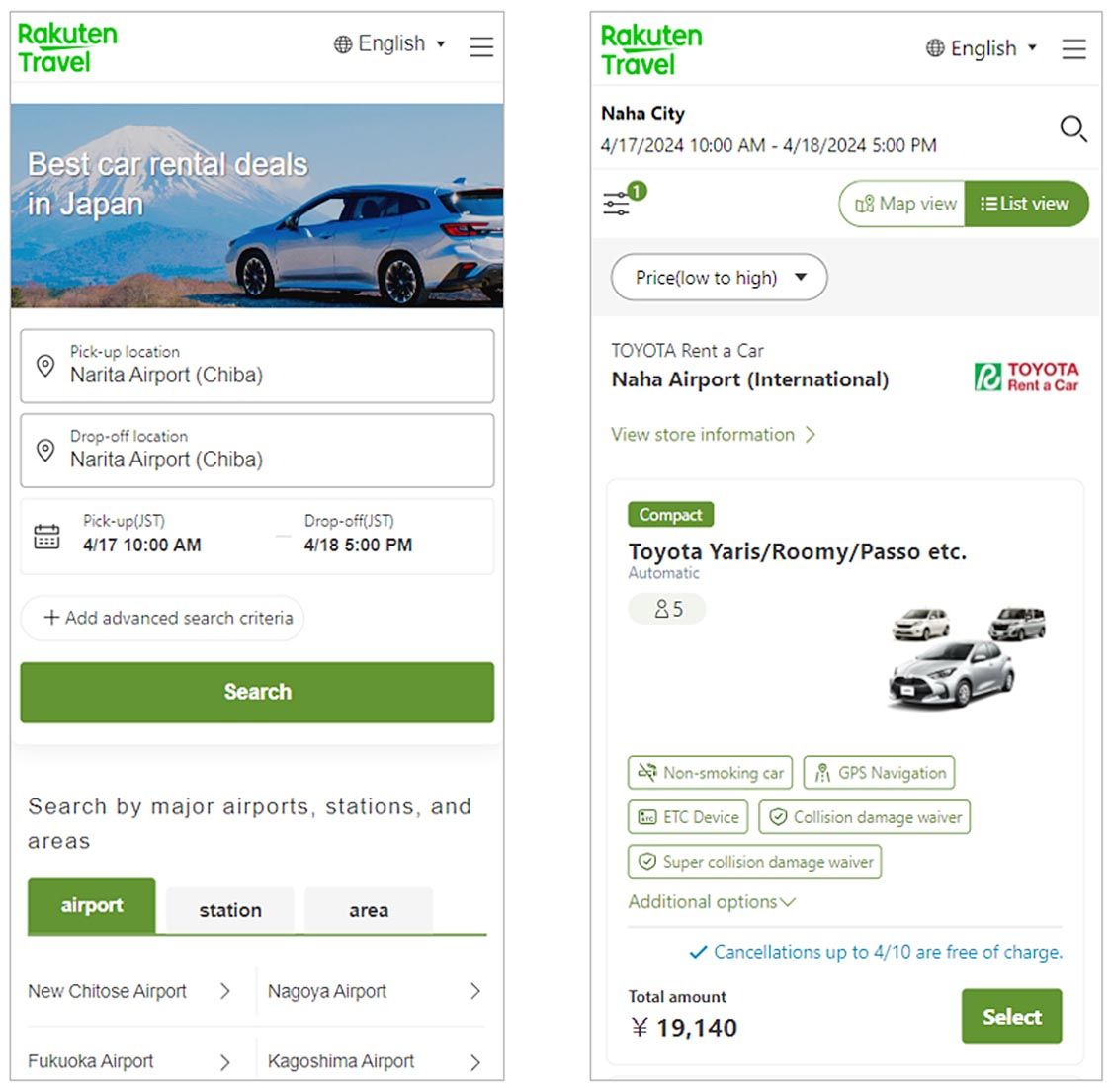Screen dimensions: 1111x1092
Task: Select the area tab
Action: pyautogui.click(x=368, y=910)
